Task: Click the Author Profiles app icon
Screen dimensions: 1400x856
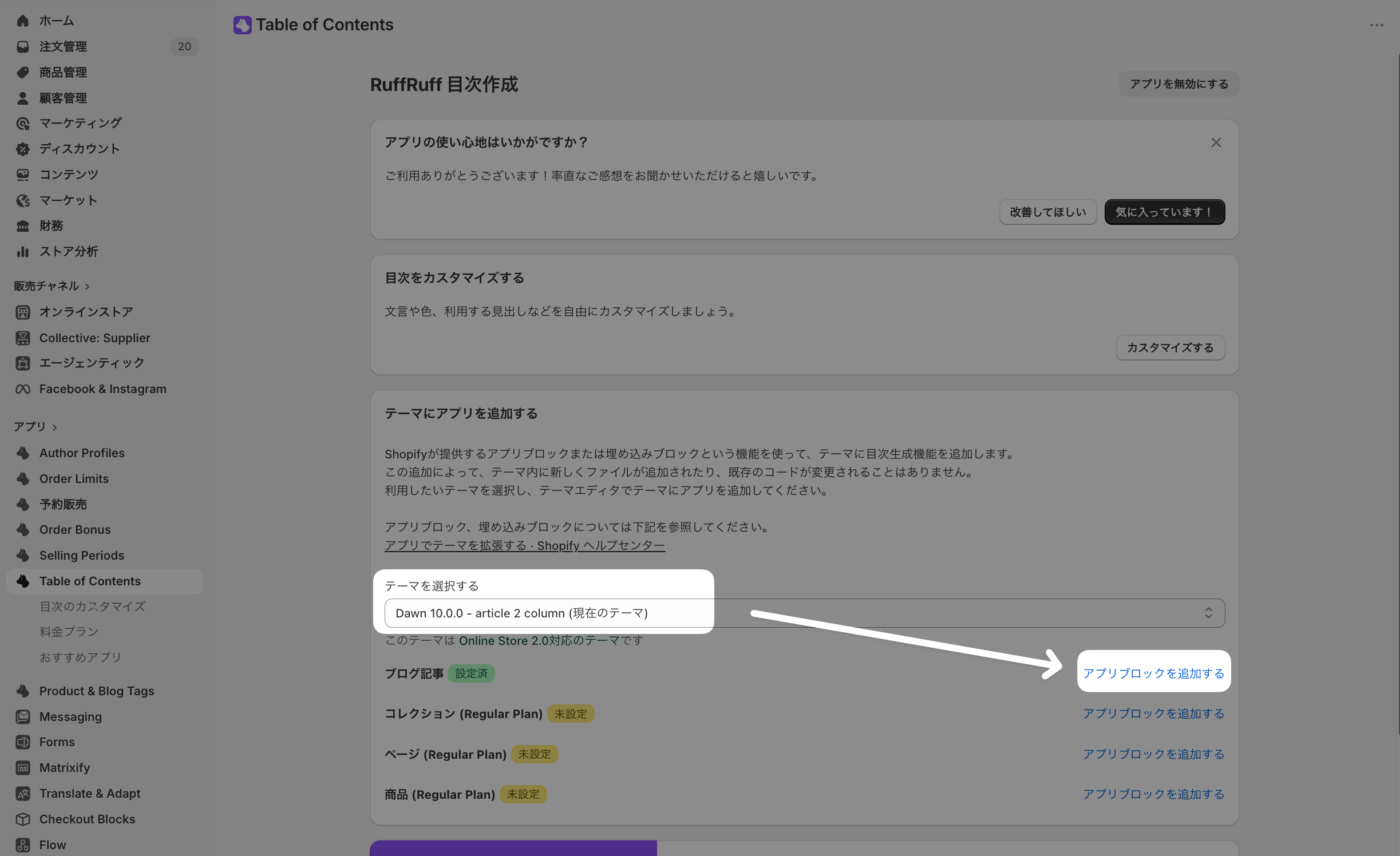Action: 23,453
